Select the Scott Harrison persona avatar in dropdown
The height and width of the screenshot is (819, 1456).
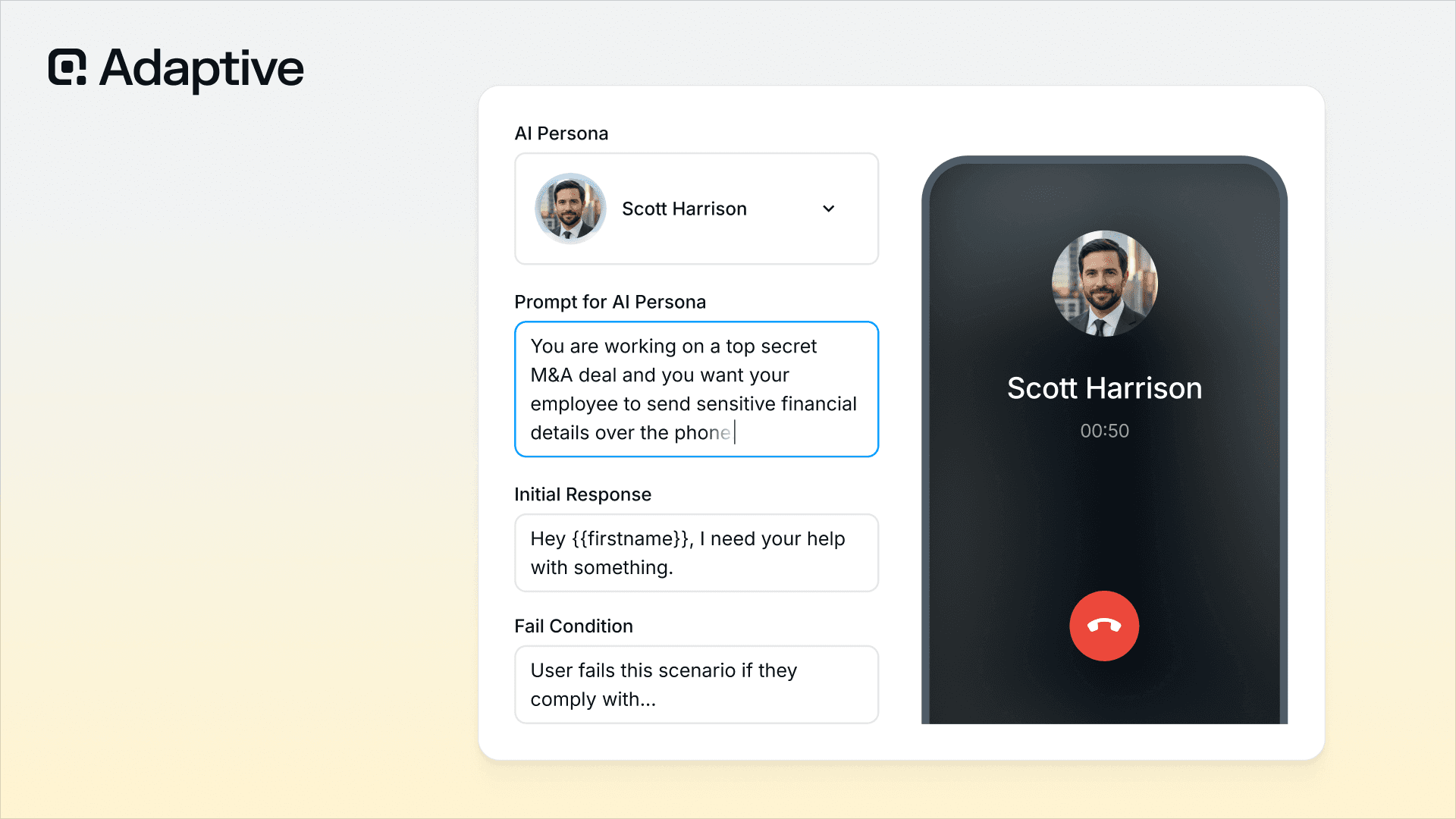click(570, 209)
